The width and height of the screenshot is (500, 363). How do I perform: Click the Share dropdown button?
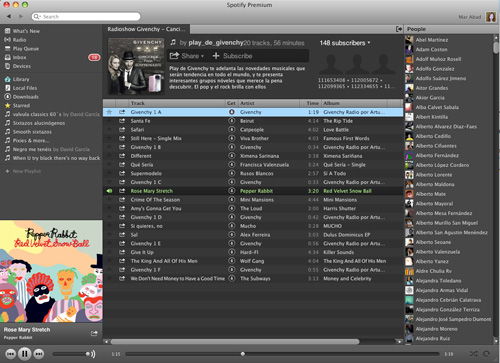tap(187, 56)
